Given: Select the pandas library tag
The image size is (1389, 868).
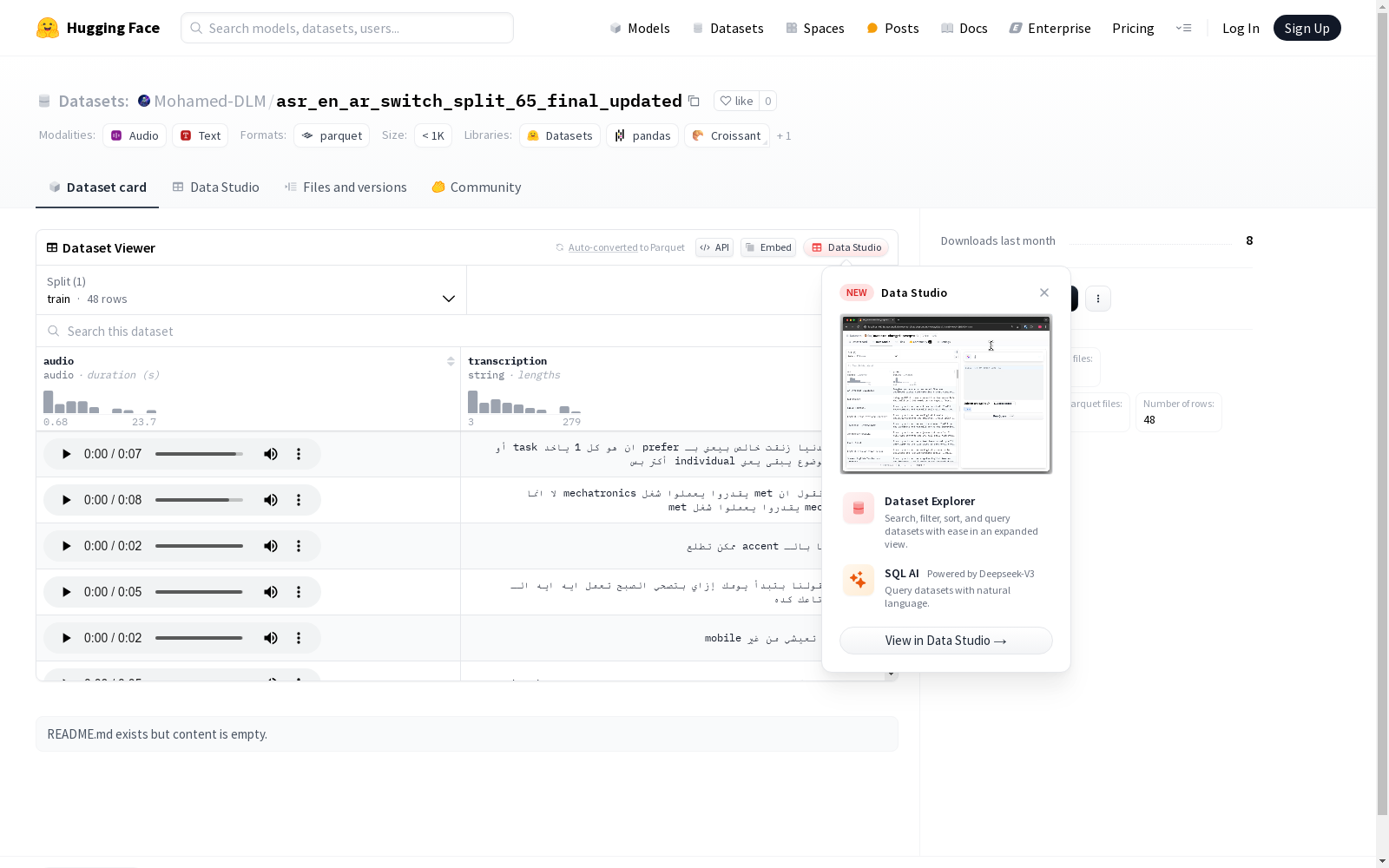Looking at the screenshot, I should point(642,135).
